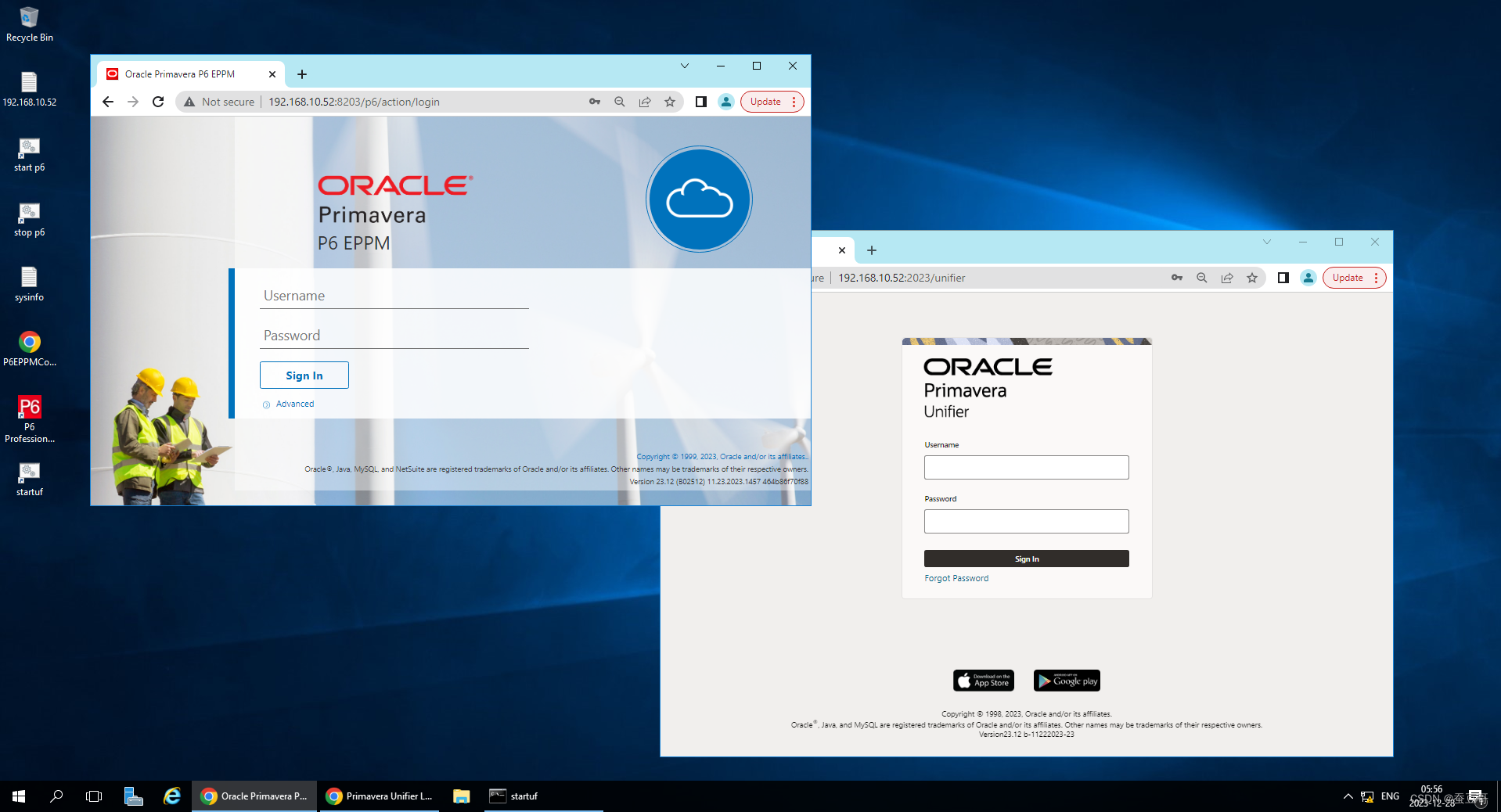Viewport: 1501px width, 812px height.
Task: Click the Chrome profile avatar icon
Action: (x=725, y=102)
